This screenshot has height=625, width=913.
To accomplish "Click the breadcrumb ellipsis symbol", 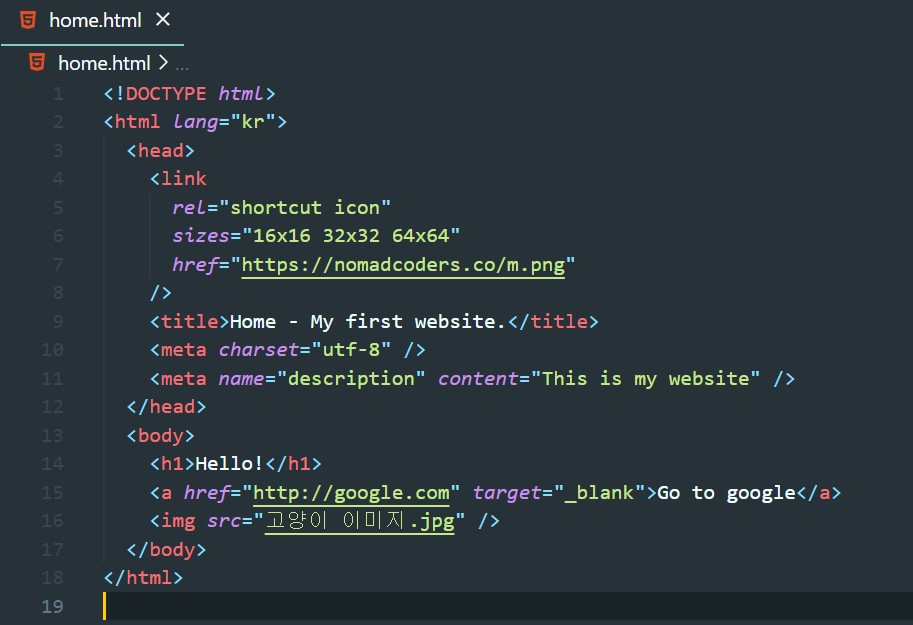I will 182,68.
